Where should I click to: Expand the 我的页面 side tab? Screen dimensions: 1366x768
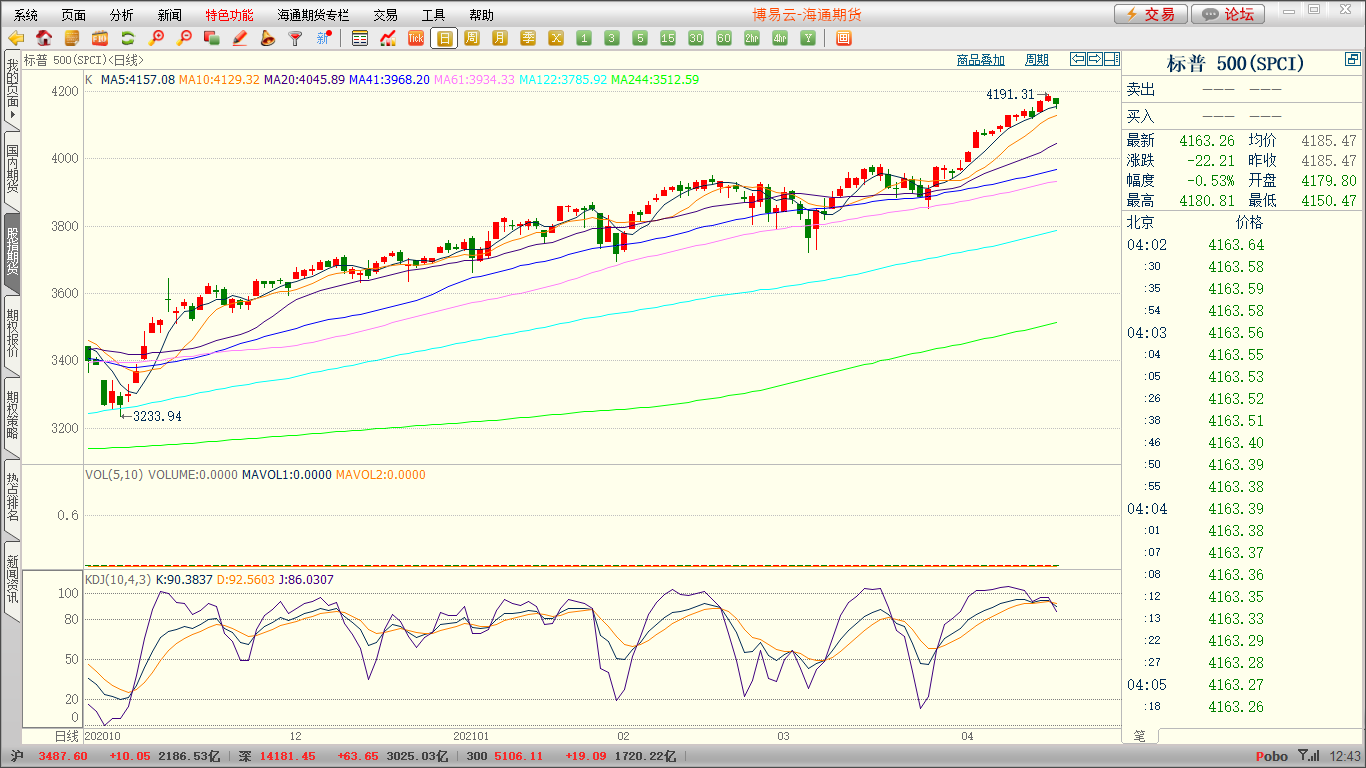coord(12,88)
